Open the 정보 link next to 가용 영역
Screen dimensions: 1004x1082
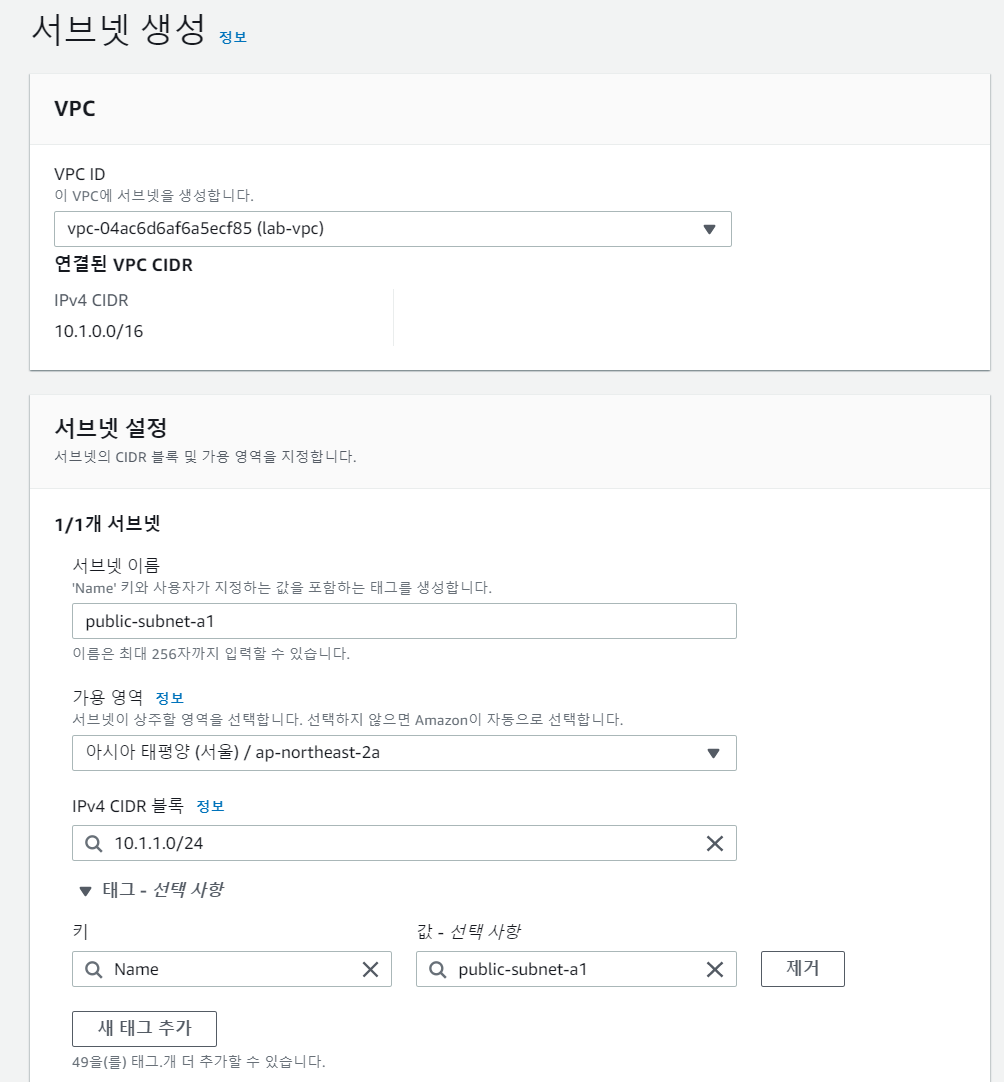click(x=170, y=697)
